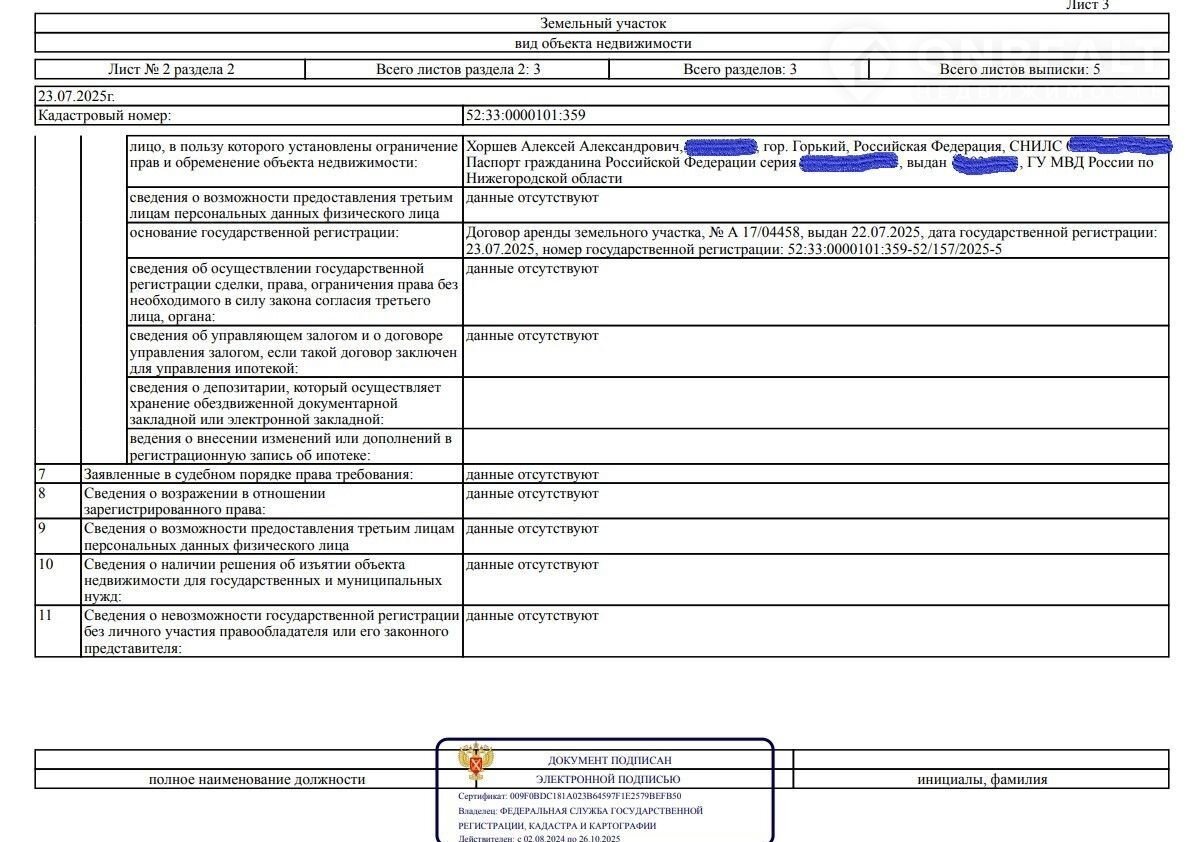Viewport: 1200px width, 842px height.
Task: Click the 'Всего разделов: 3' cell
Action: [739, 69]
